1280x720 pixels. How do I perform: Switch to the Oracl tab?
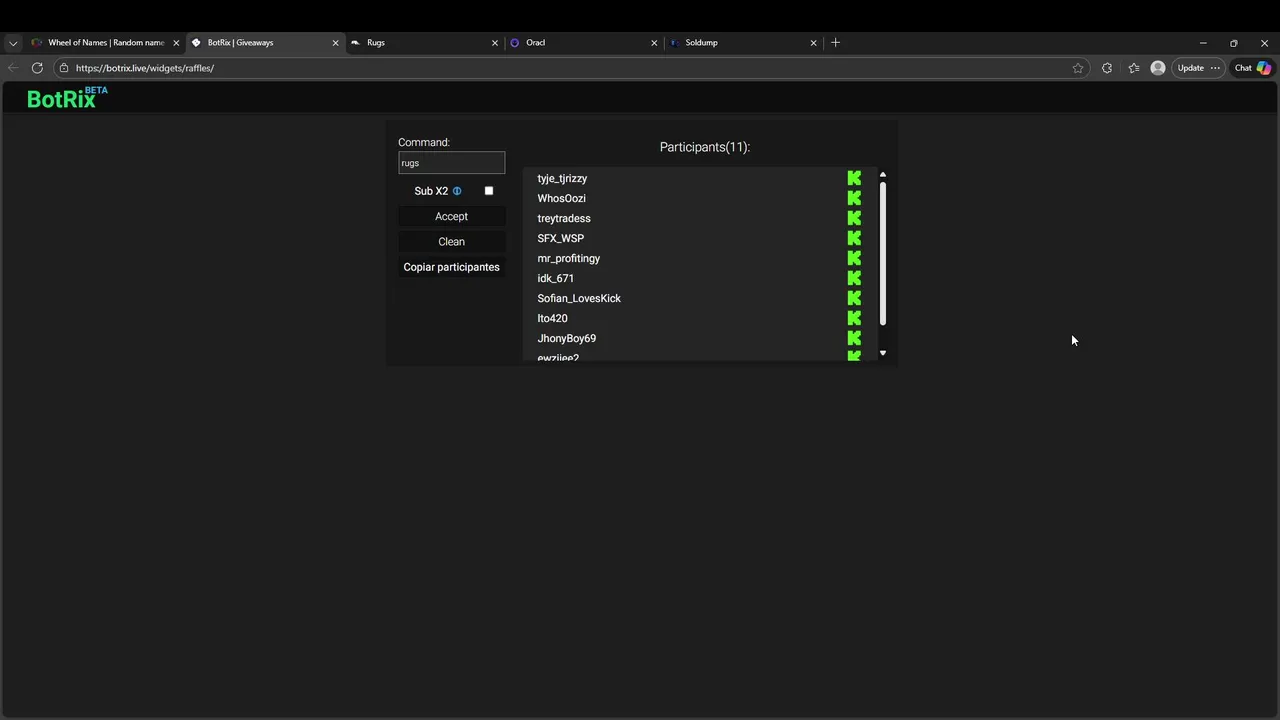pyautogui.click(x=584, y=43)
